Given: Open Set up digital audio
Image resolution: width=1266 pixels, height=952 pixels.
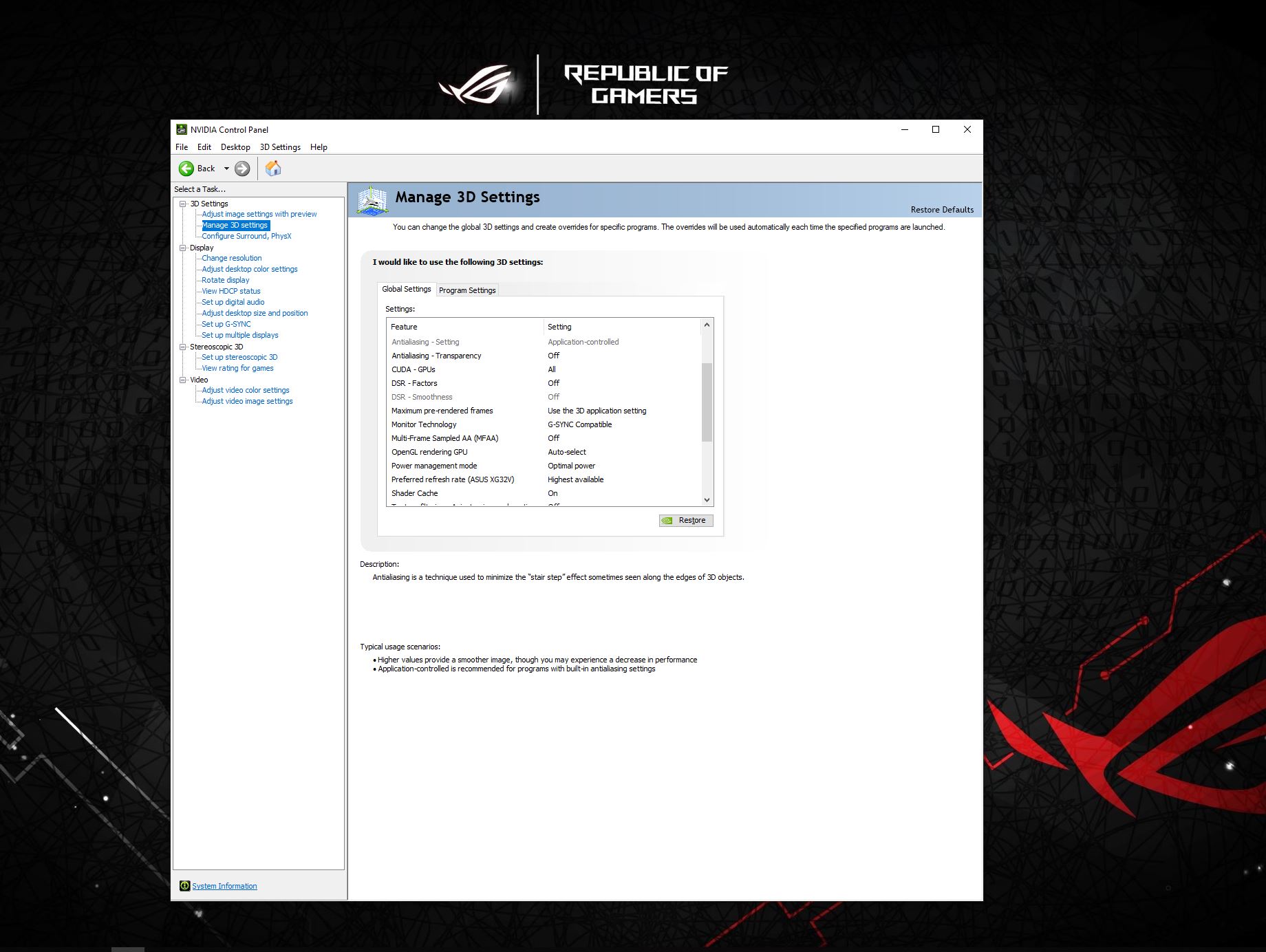Looking at the screenshot, I should pyautogui.click(x=233, y=302).
